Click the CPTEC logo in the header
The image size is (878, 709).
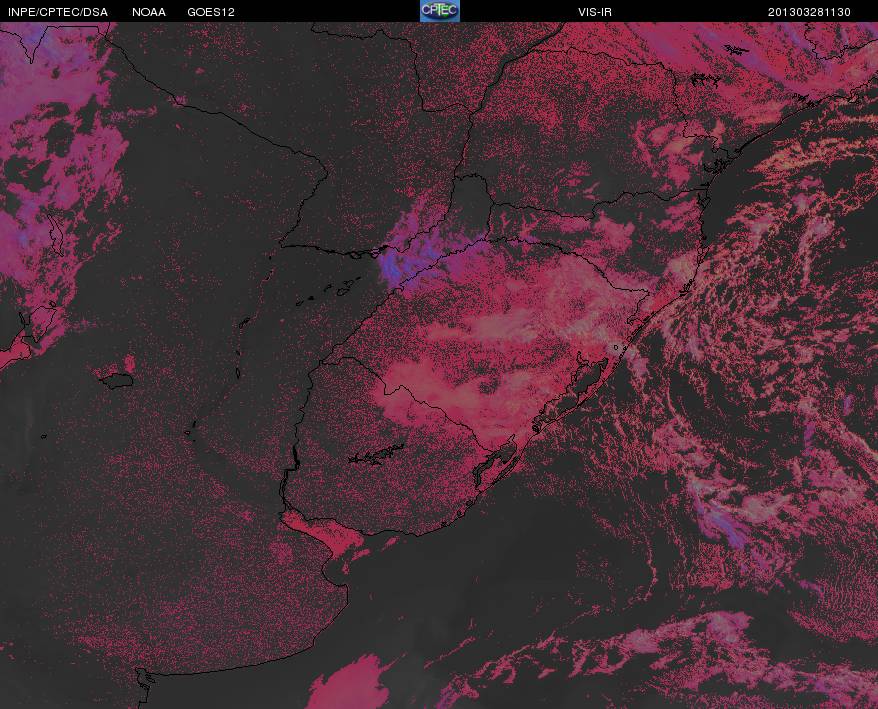pos(440,11)
